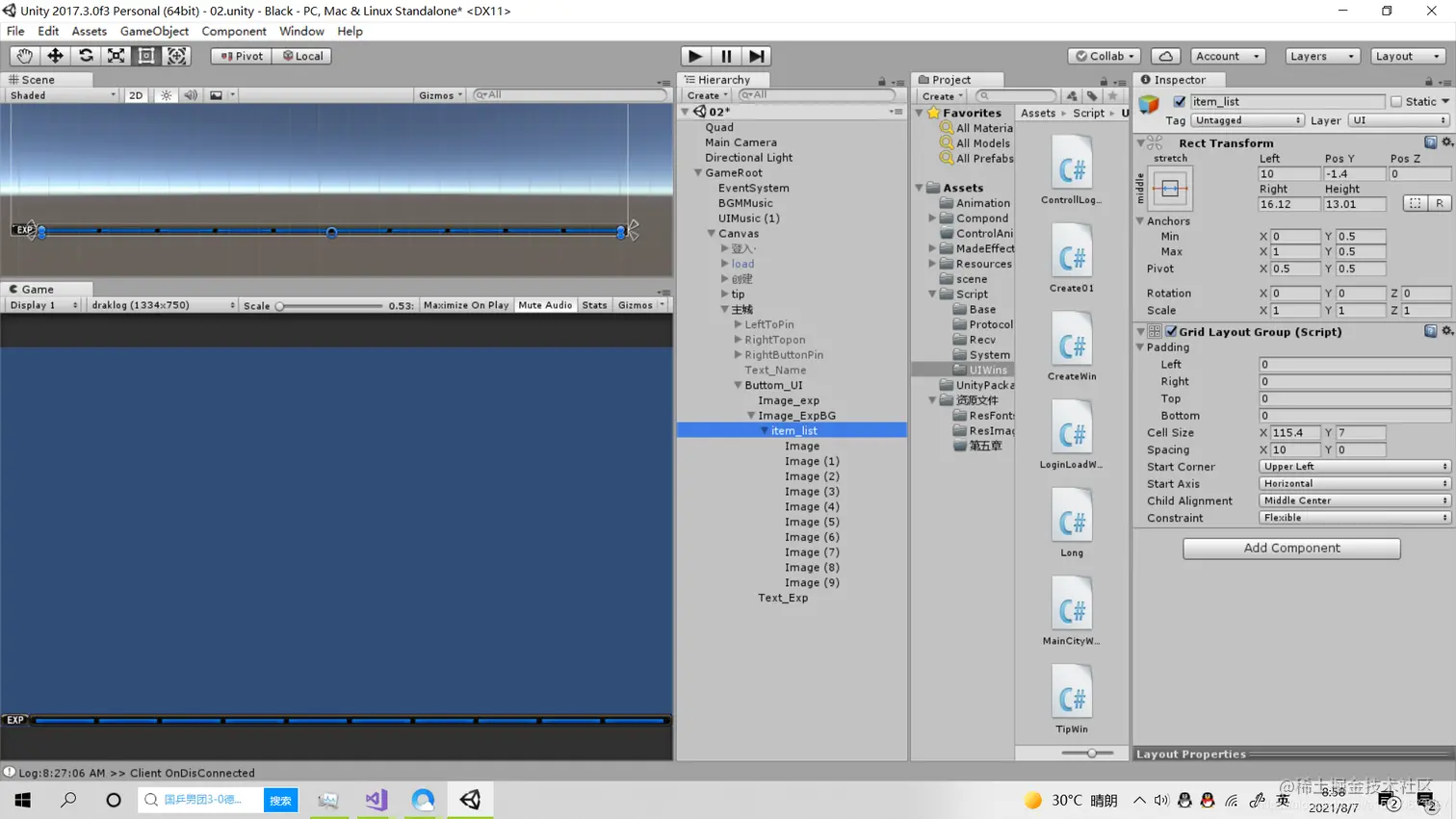Open the anchor presets stretch box
This screenshot has width=1456, height=819.
coord(1170,189)
